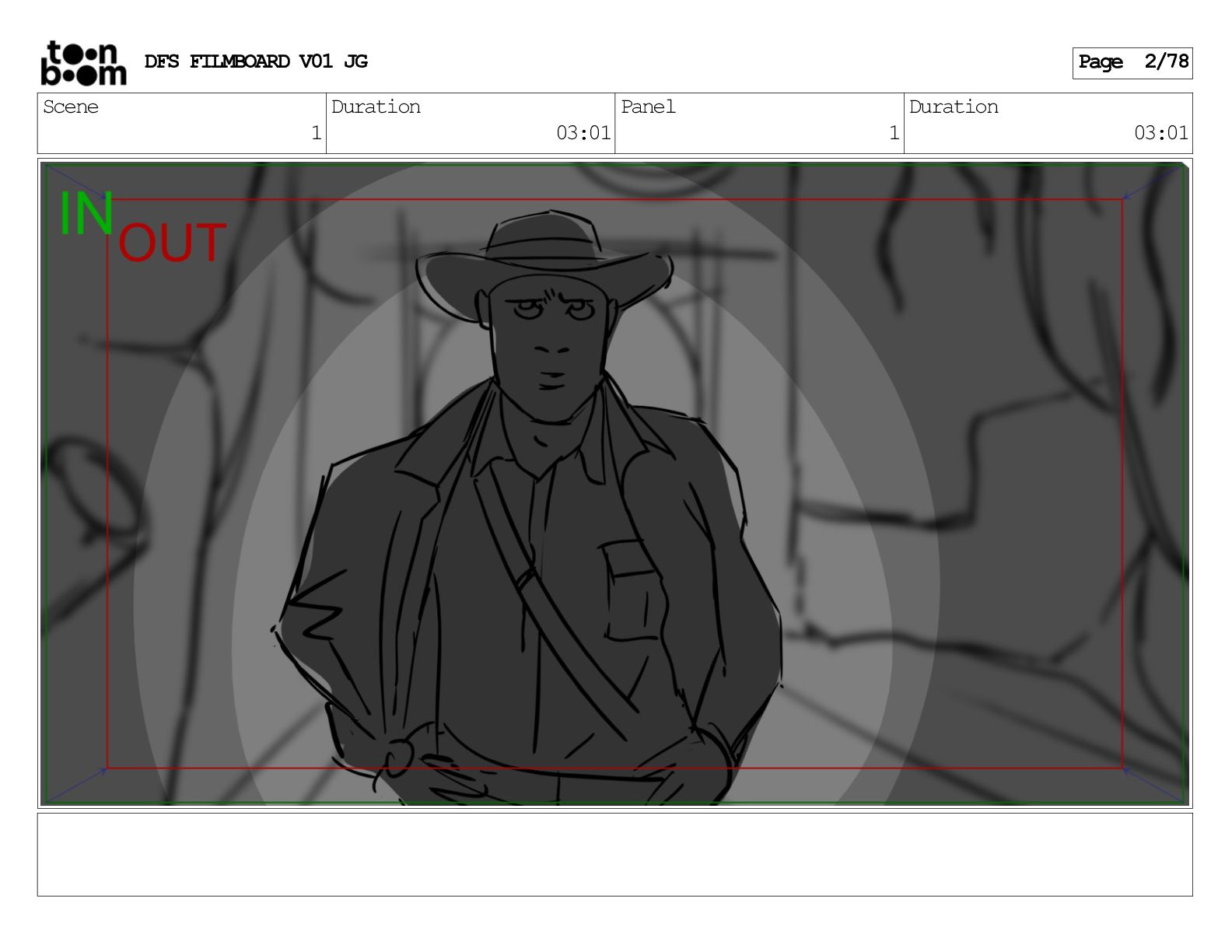Select the title 'DFS FILMBOARD V01 JG'
This screenshot has width=1232, height=952.
256,61
